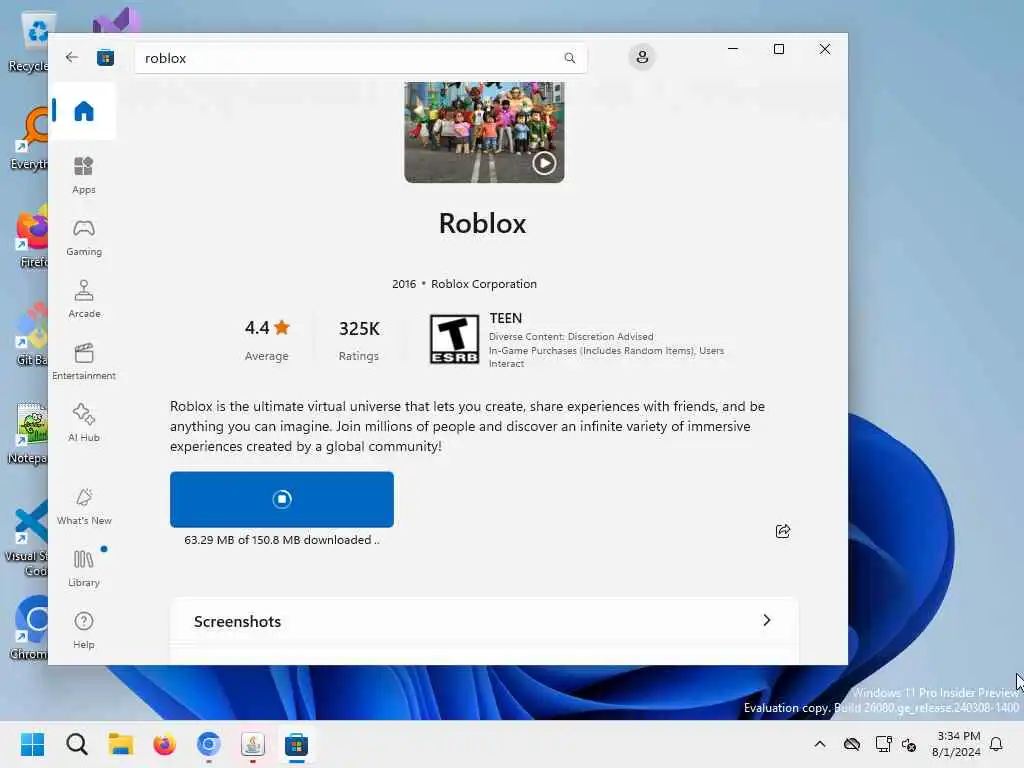Open Help in the Store sidebar
The width and height of the screenshot is (1024, 768).
coord(84,630)
